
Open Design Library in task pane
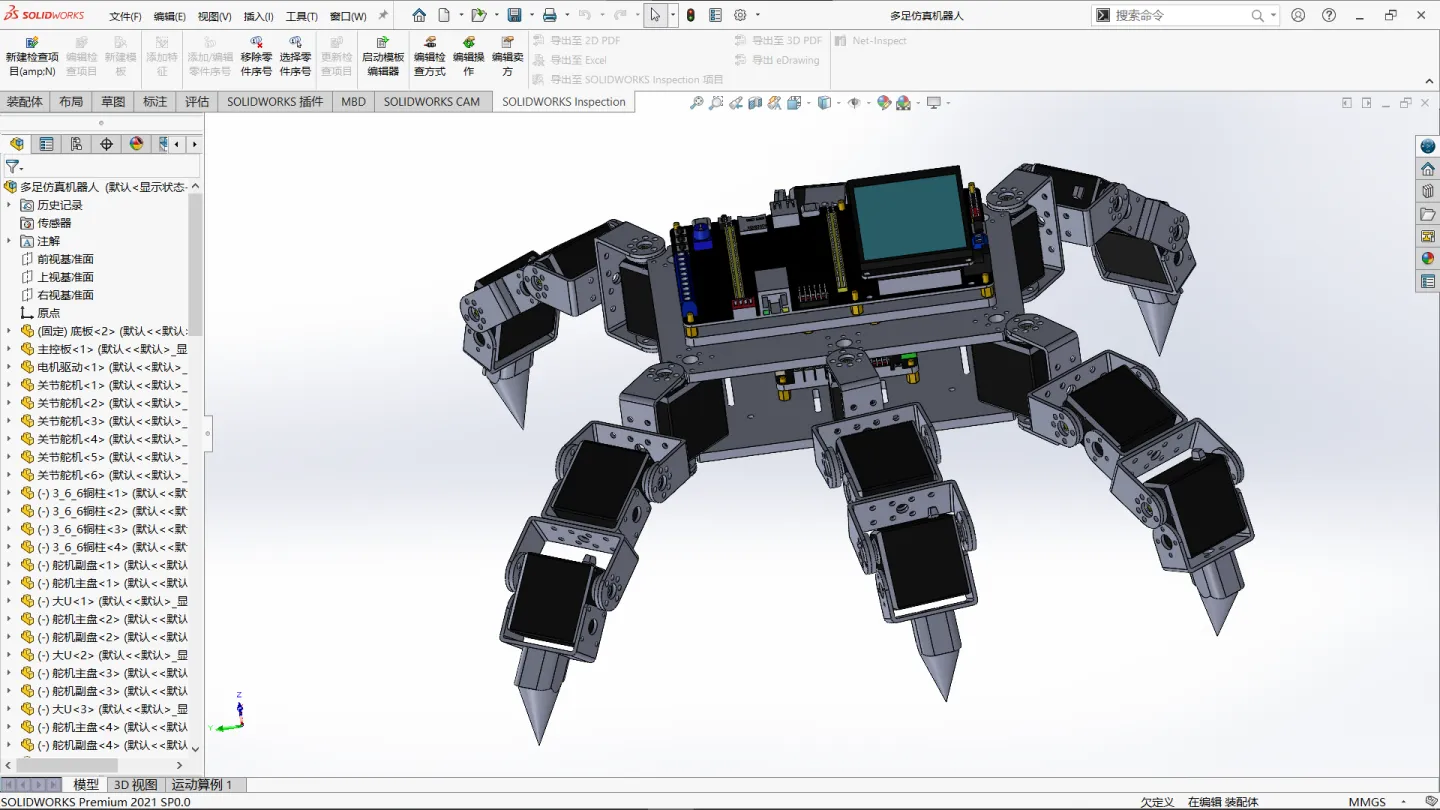[x=1428, y=191]
